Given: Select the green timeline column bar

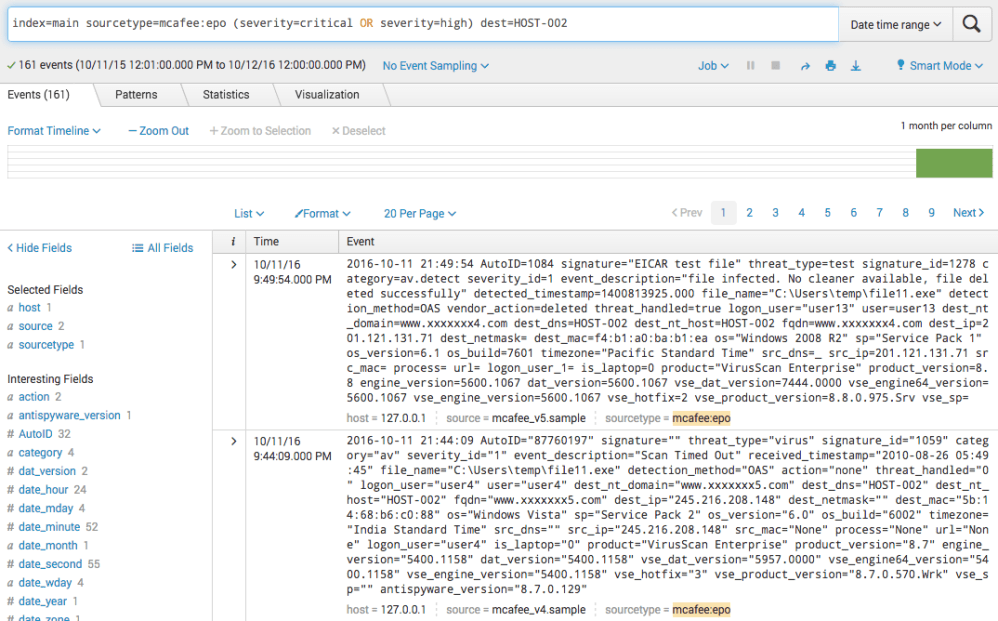Looking at the screenshot, I should coord(953,163).
